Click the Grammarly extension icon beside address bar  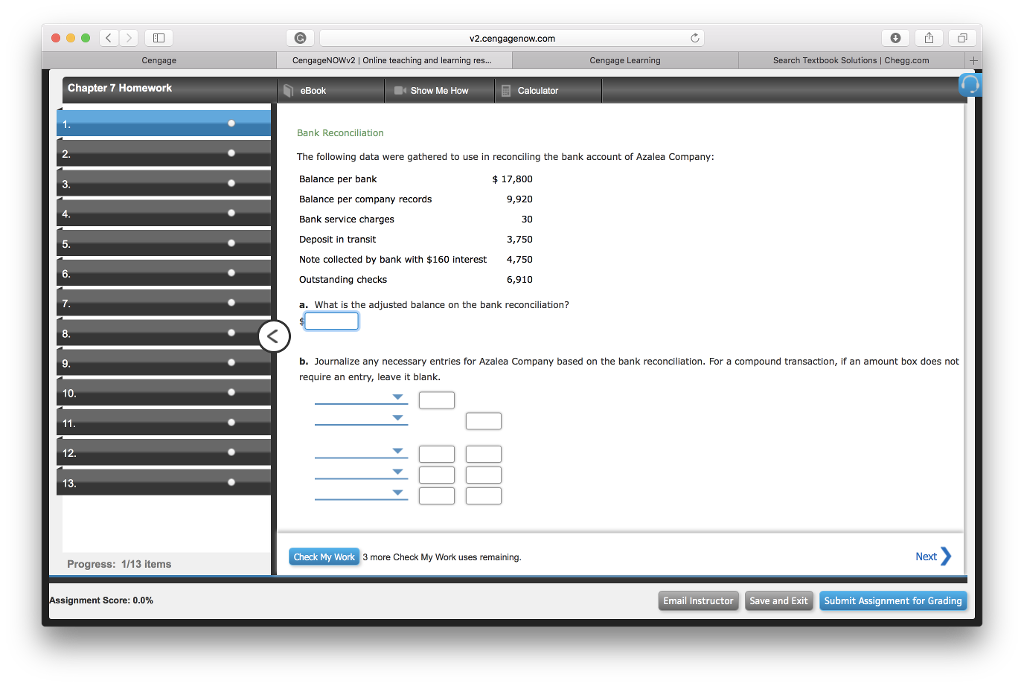pyautogui.click(x=300, y=38)
